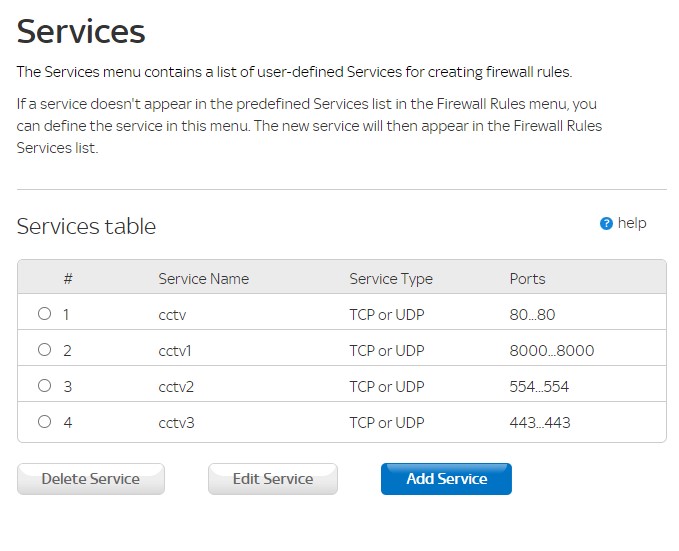Click the cctv3 service name cell
The width and height of the screenshot is (679, 551).
pos(176,423)
